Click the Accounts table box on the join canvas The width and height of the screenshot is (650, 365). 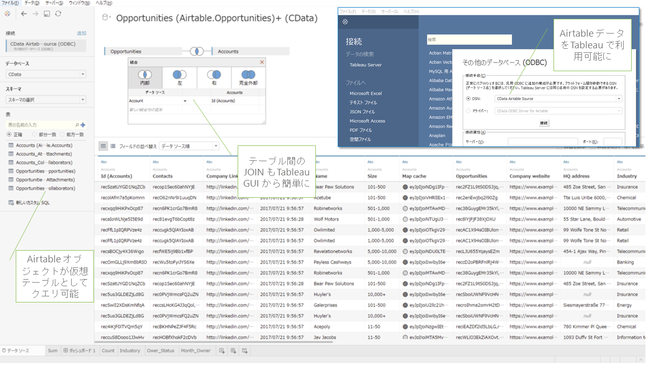click(x=250, y=51)
